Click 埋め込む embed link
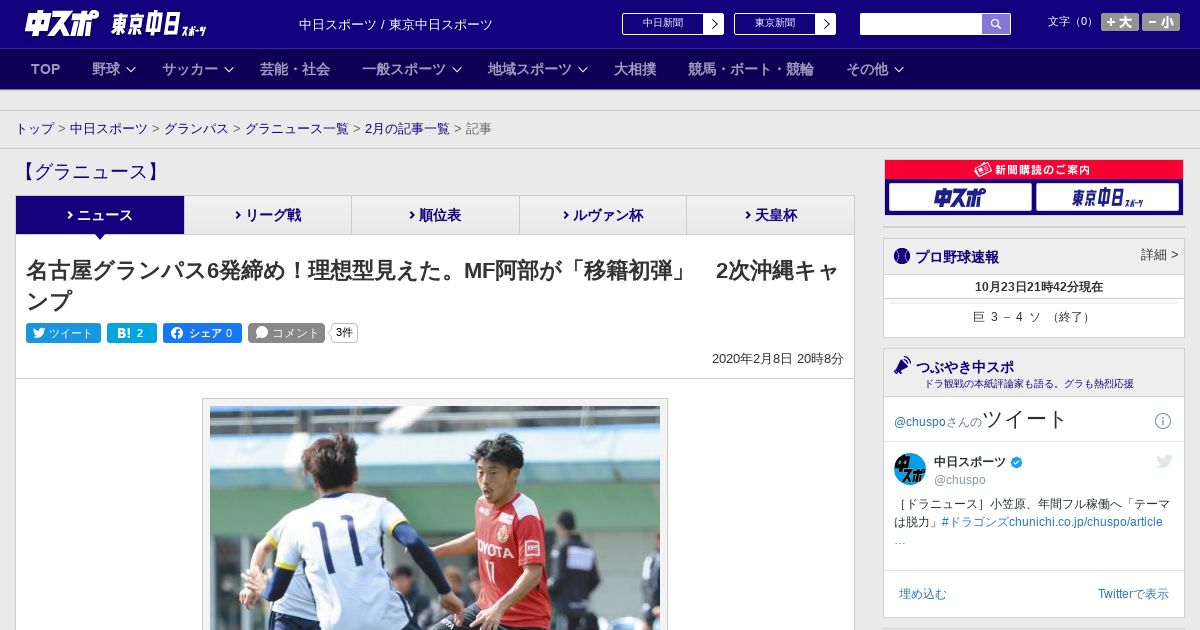The image size is (1200, 630). 922,594
